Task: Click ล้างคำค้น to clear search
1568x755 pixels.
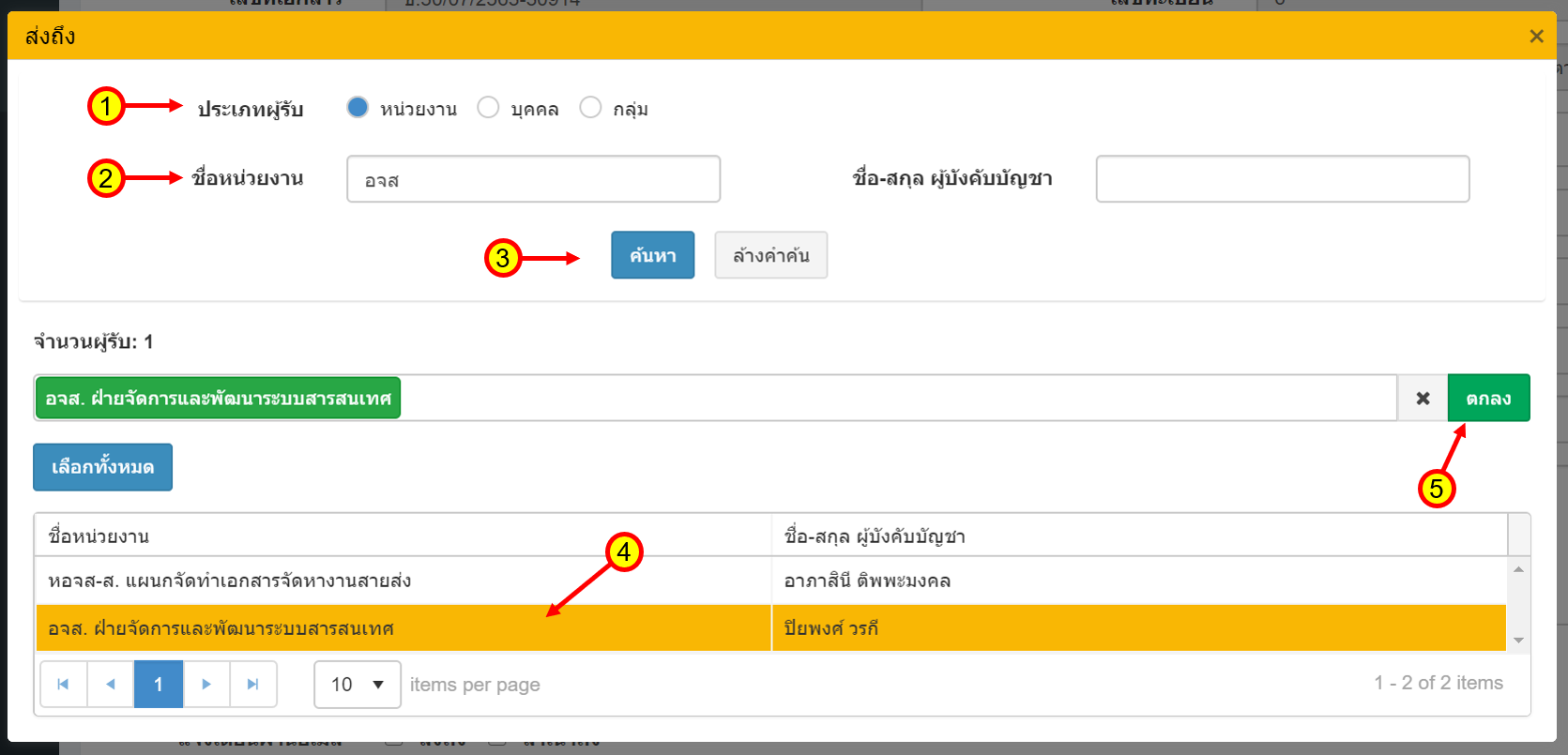Action: [x=770, y=255]
